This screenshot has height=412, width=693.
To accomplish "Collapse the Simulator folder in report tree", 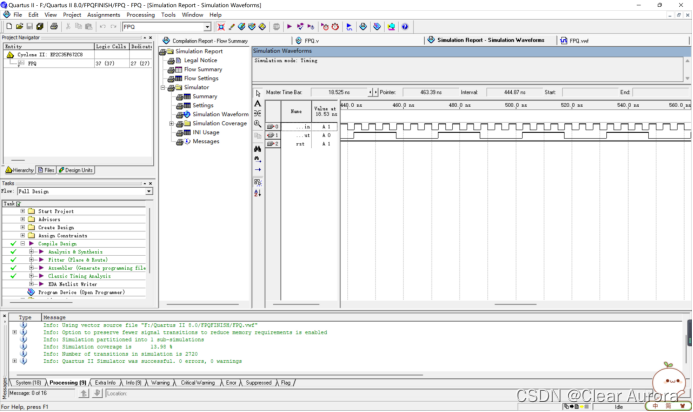I will coord(163,88).
